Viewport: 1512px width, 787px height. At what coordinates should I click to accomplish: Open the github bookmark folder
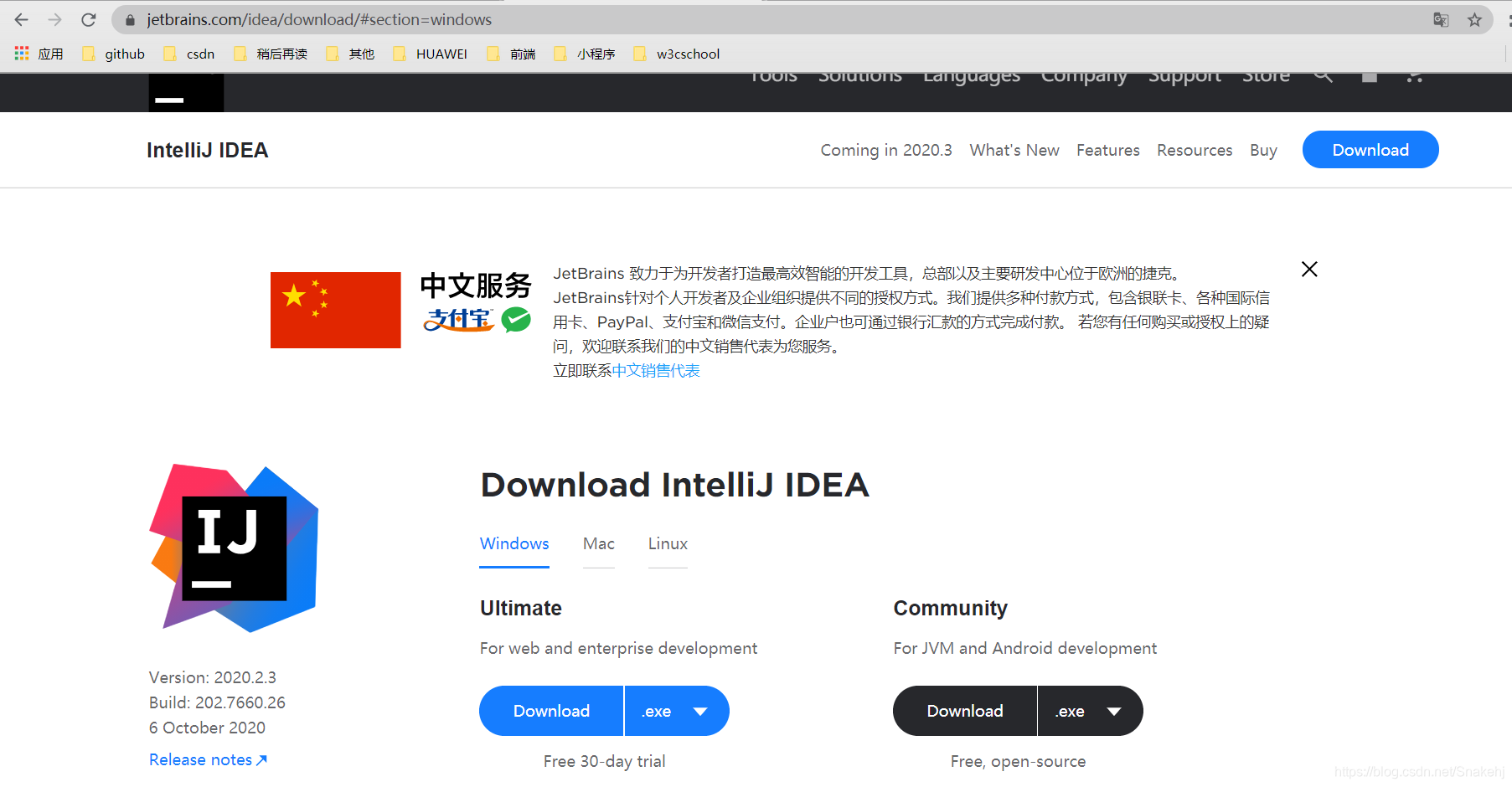pyautogui.click(x=114, y=54)
